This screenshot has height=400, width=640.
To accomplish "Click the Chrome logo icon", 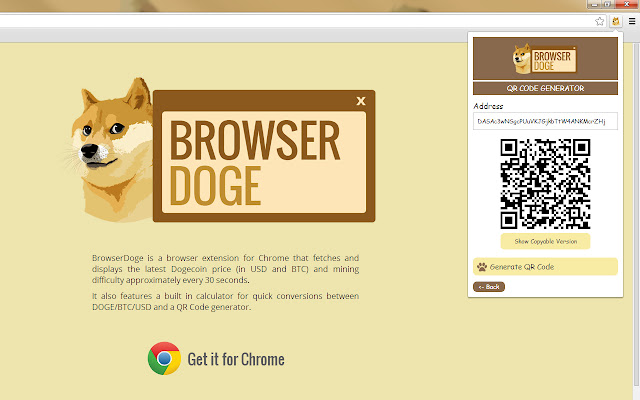I will pos(164,358).
